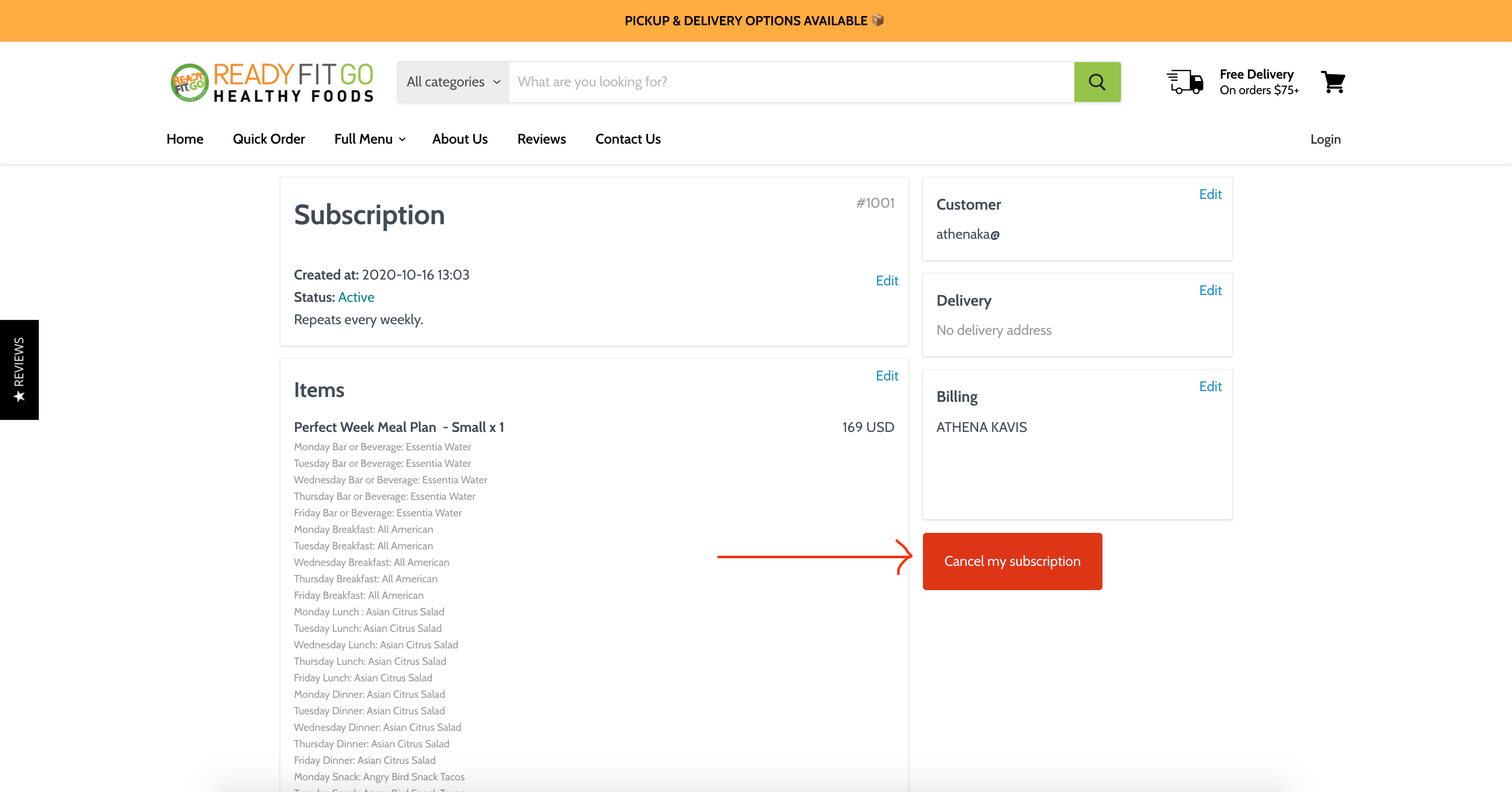Expand the All categories dropdown
This screenshot has height=792, width=1512.
point(453,82)
